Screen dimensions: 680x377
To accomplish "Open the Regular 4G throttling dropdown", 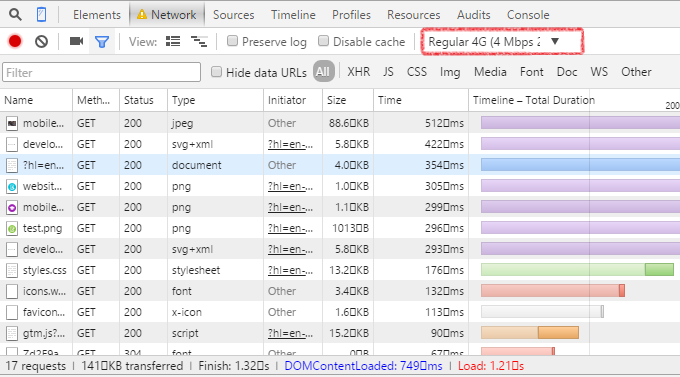I will (502, 42).
